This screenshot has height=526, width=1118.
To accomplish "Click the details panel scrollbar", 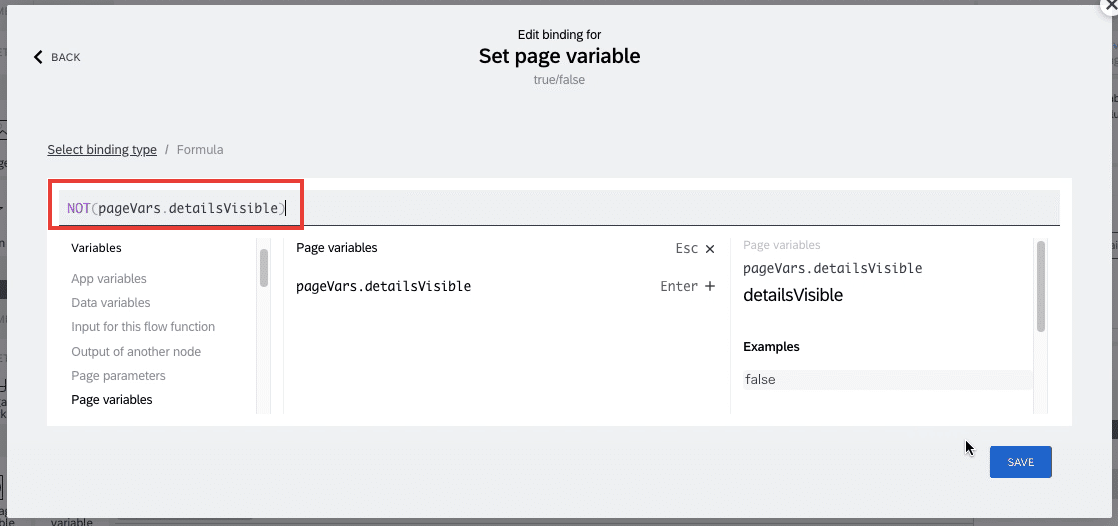I will pyautogui.click(x=1041, y=287).
